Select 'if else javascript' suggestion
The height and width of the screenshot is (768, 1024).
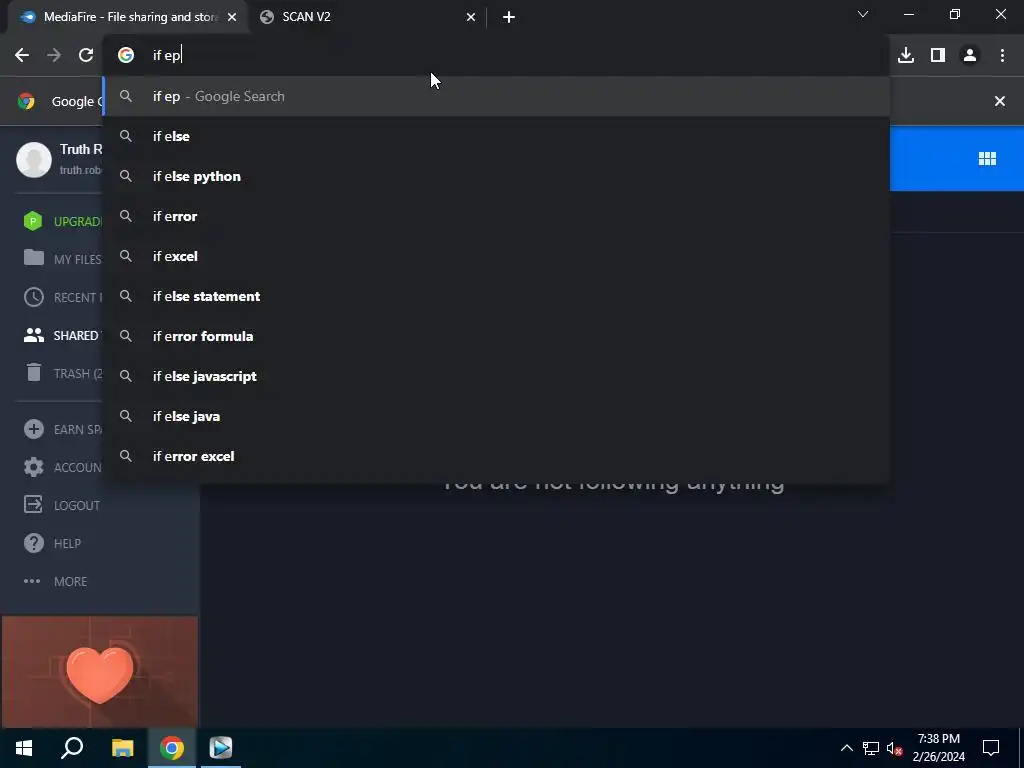pyautogui.click(x=496, y=376)
